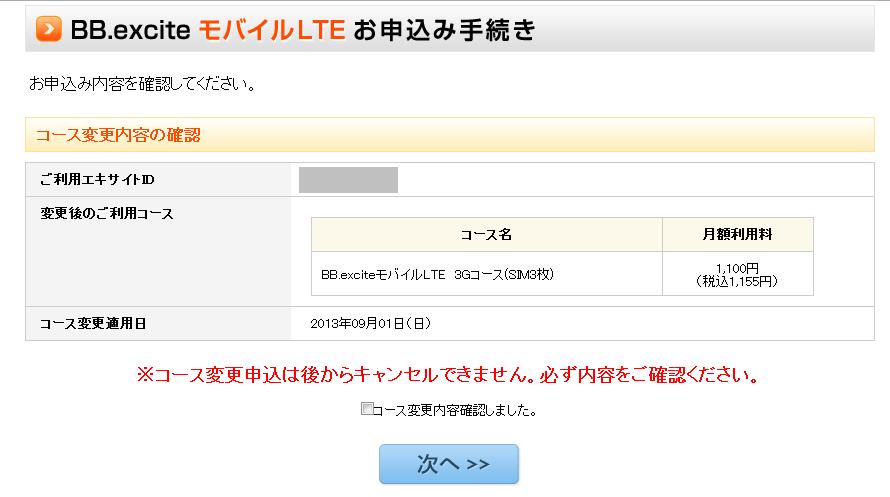The width and height of the screenshot is (890, 497).
Task: Click the 次へ >> button
Action: pyautogui.click(x=449, y=464)
